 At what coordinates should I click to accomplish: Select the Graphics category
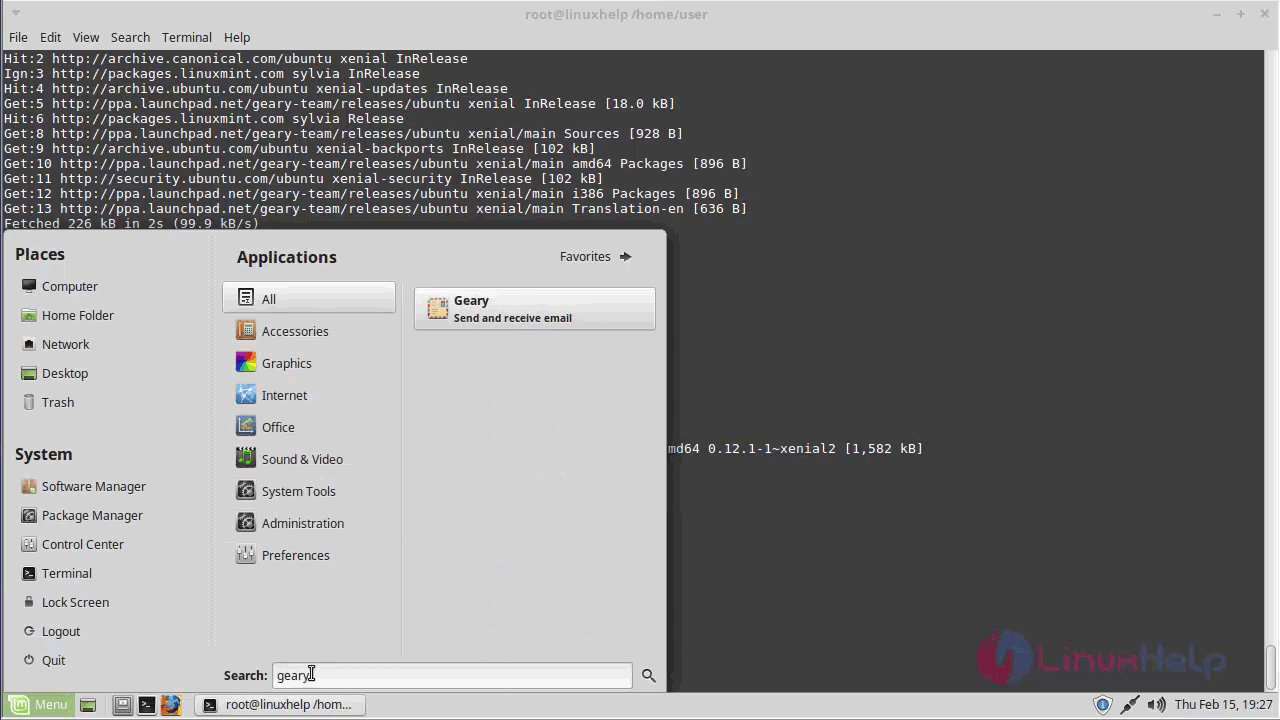click(x=309, y=363)
